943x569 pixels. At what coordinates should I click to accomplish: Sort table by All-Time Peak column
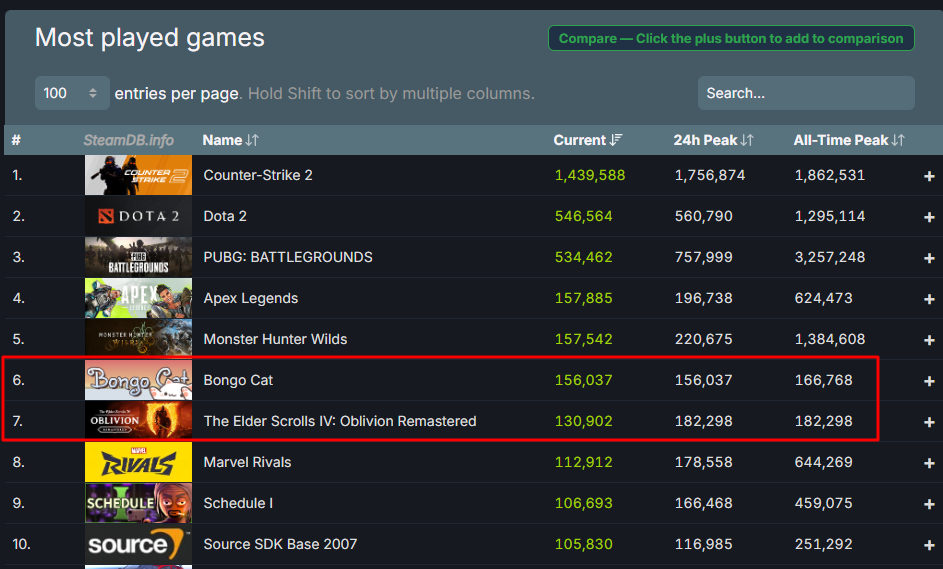pos(849,140)
